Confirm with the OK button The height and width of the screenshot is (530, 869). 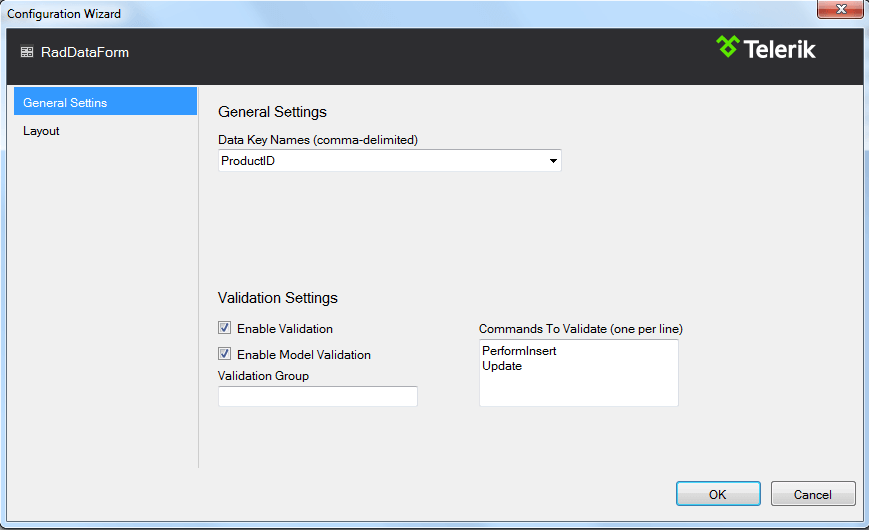click(718, 494)
